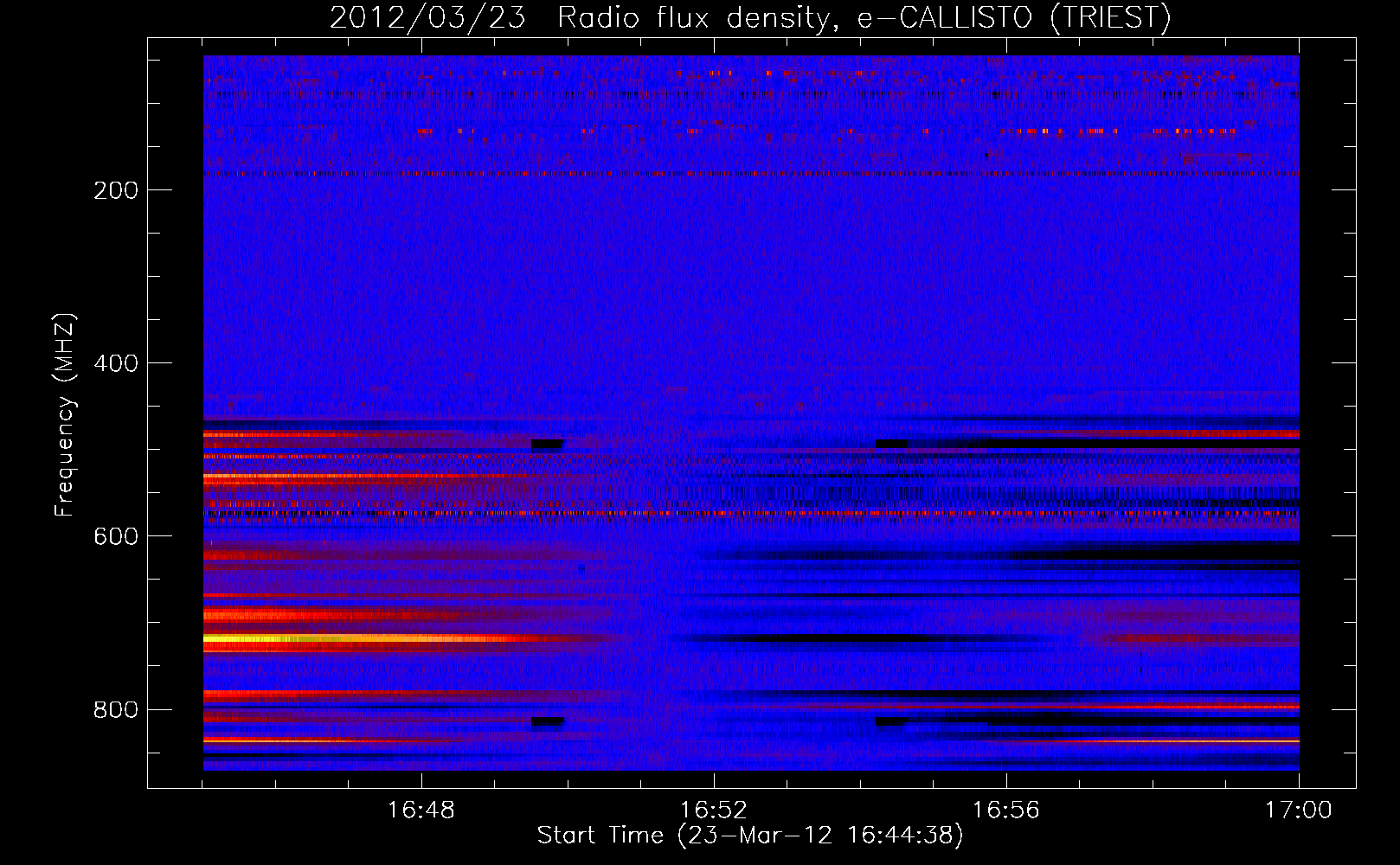Viewport: 1400px width, 865px height.
Task: Click the 400 MHz frequency tick label
Action: click(116, 363)
